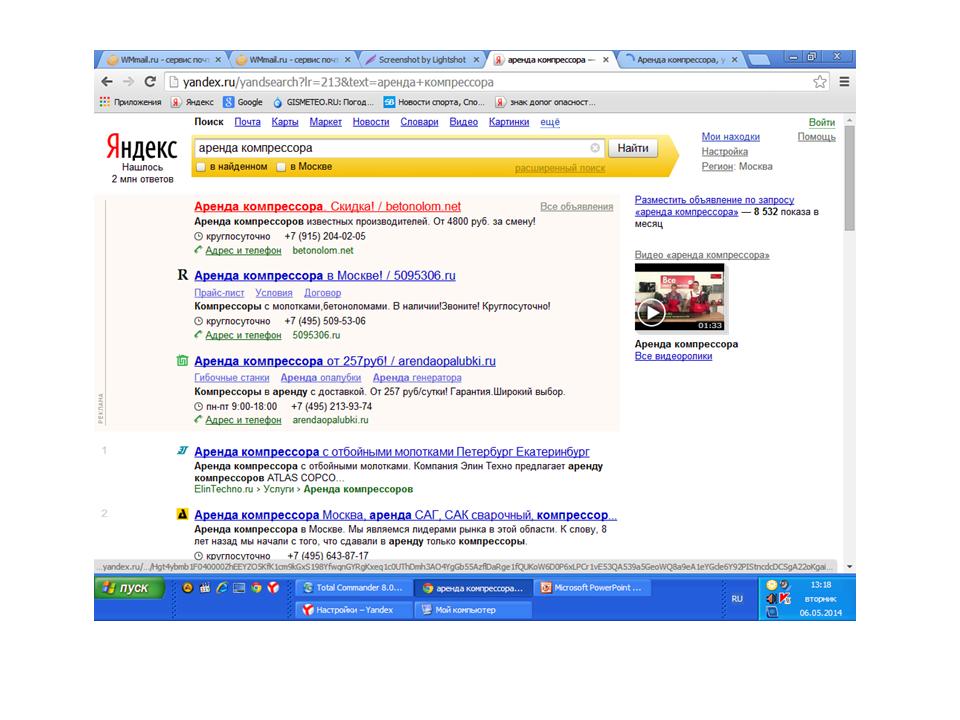Open the Яндекс bookmark in bookmarks bar
This screenshot has height=720, width=960.
pos(192,102)
